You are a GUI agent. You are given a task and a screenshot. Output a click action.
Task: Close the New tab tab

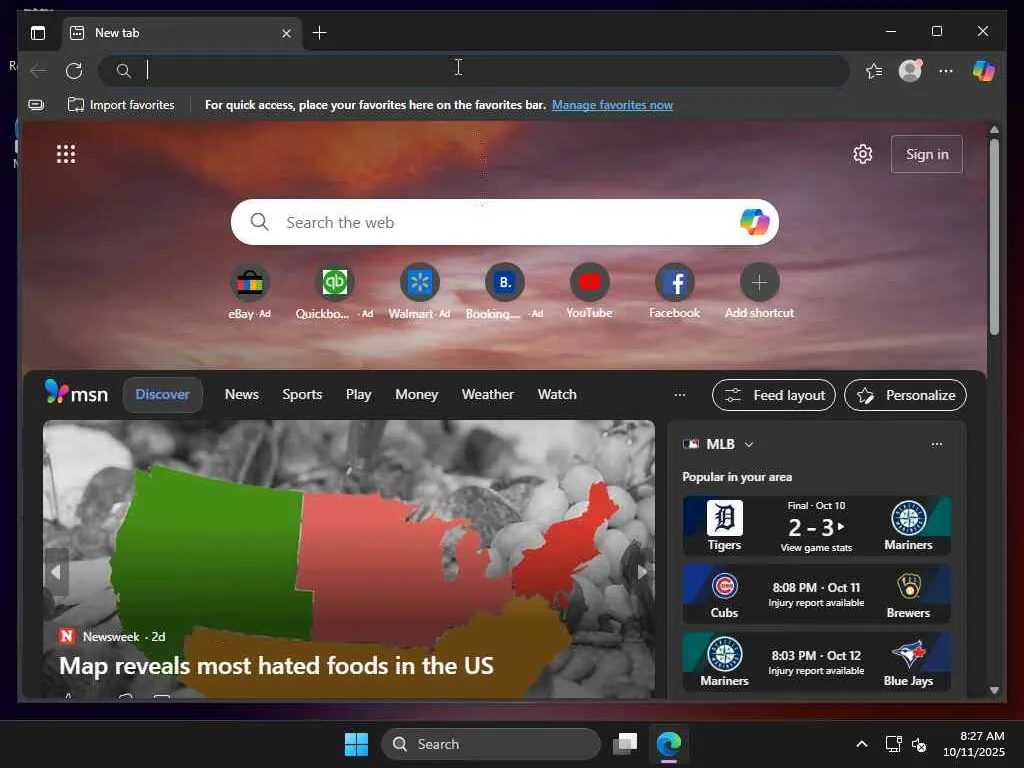point(286,33)
